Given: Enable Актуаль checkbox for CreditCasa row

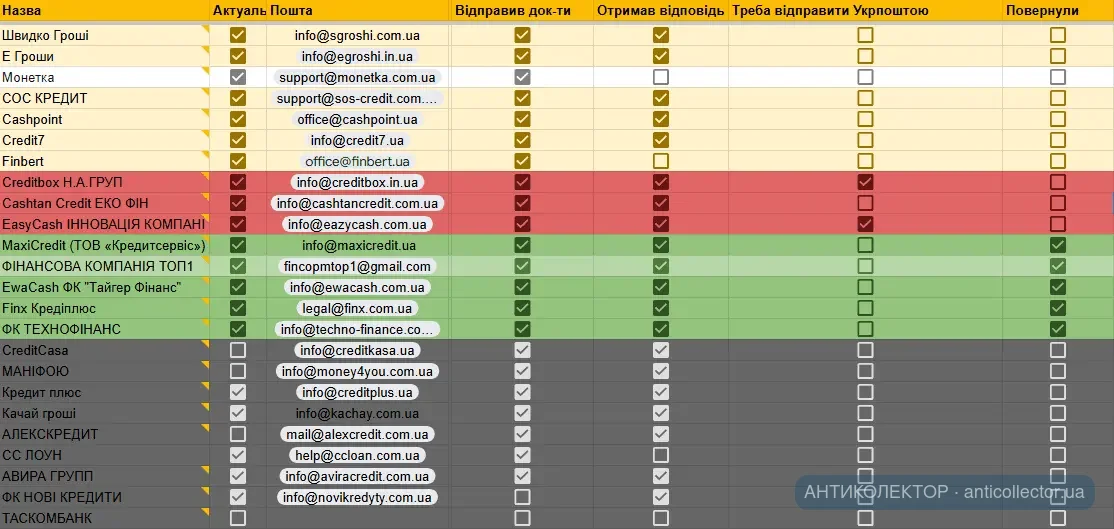Looking at the screenshot, I should click(238, 350).
